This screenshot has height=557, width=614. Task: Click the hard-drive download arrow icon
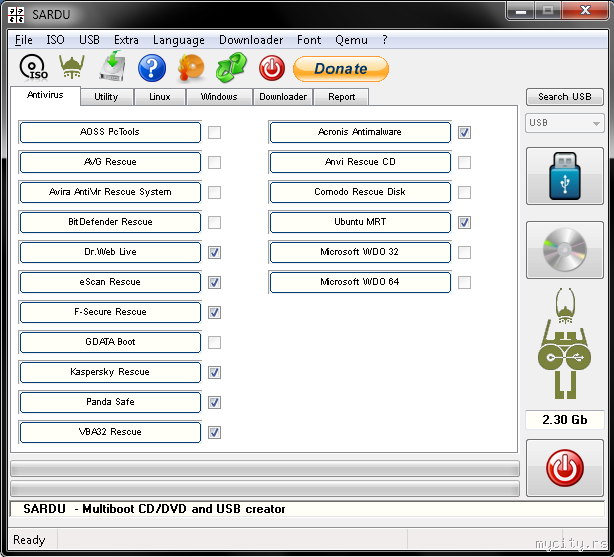tap(112, 66)
